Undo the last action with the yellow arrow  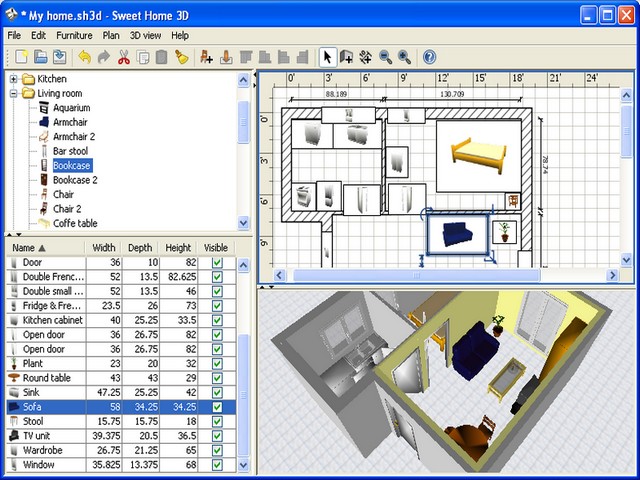pos(84,57)
